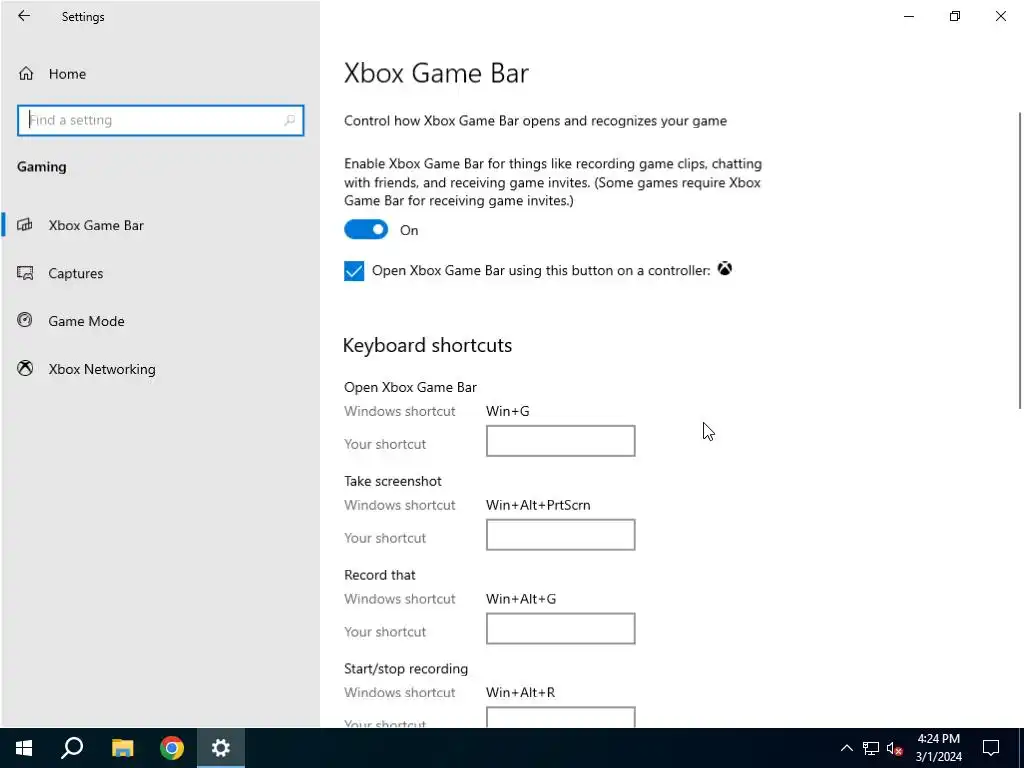Open the Xbox Networking settings page
The image size is (1024, 768).
(160, 369)
